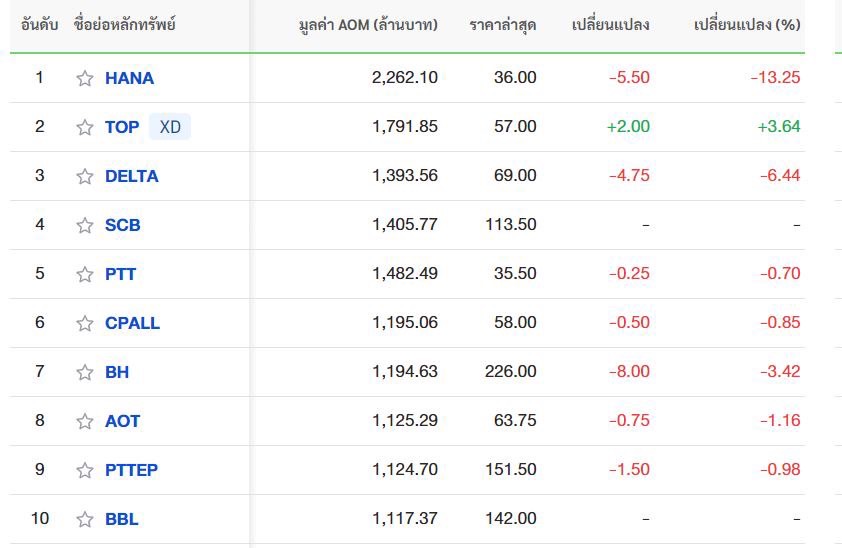Screen dimensions: 842x548
Task: Select the BBL stock symbol
Action: (121, 519)
